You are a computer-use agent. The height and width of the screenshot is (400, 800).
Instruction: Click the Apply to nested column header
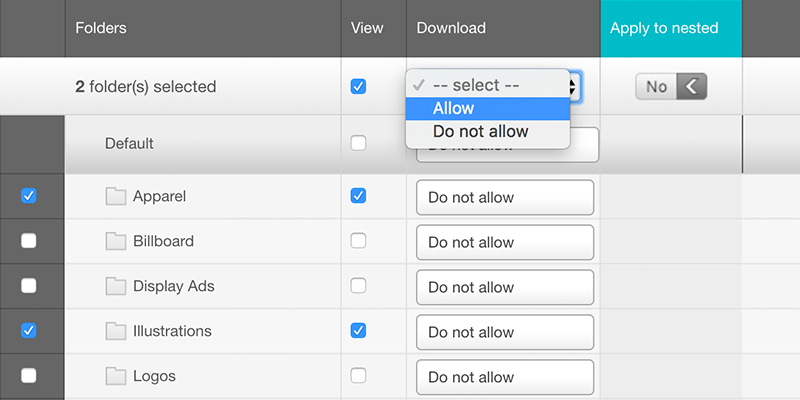[x=671, y=28]
